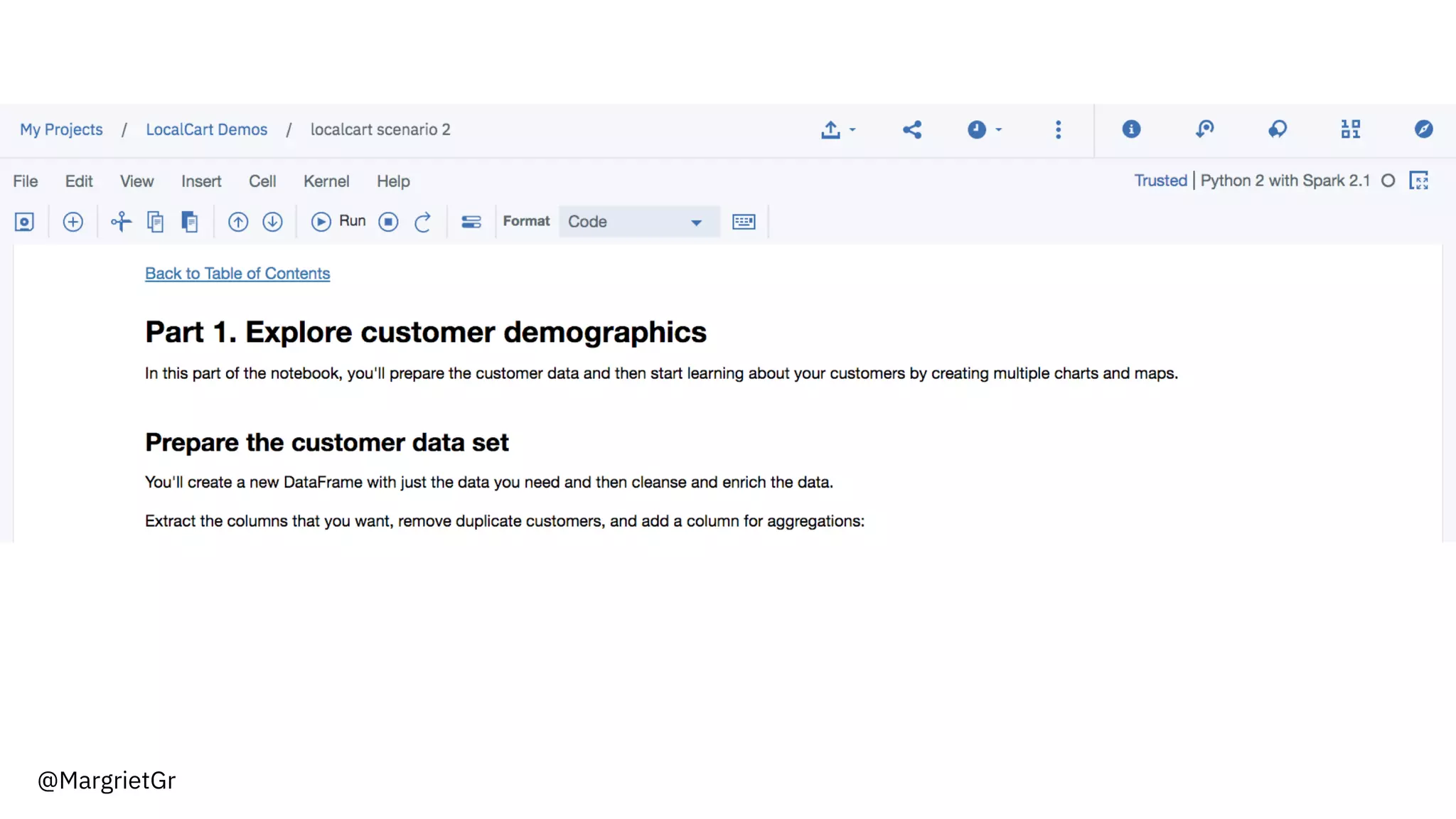Open the Format cell type dropdown
Viewport: 1456px width, 819px height.
coord(638,222)
